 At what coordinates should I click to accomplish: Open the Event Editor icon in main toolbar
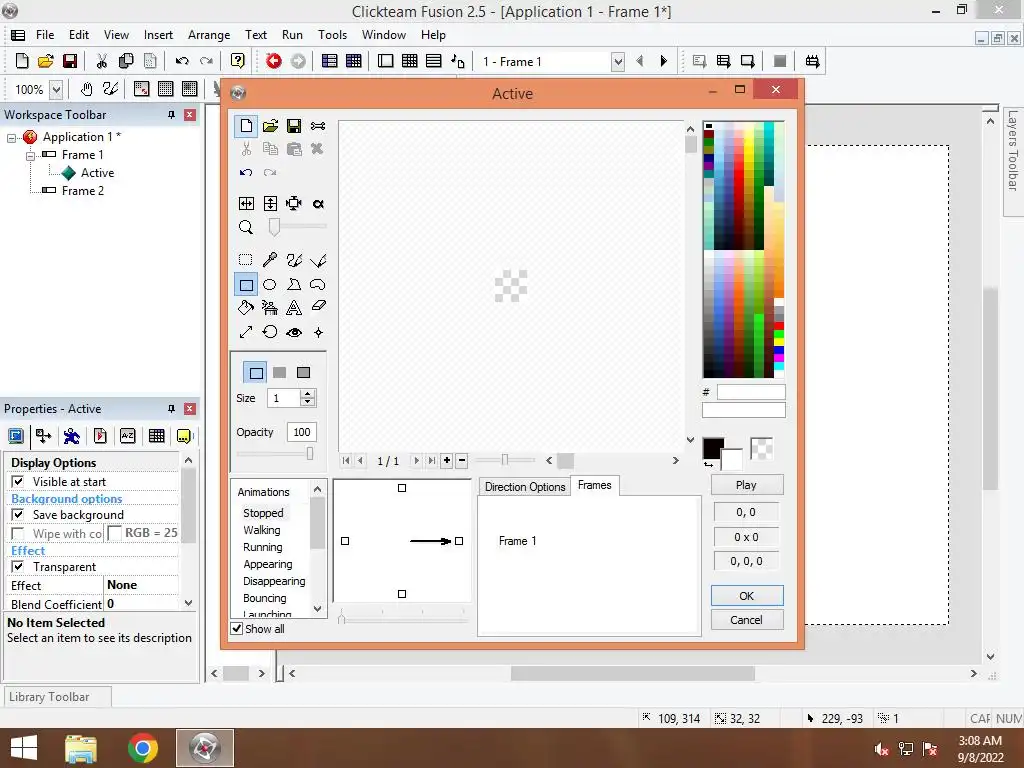[409, 61]
